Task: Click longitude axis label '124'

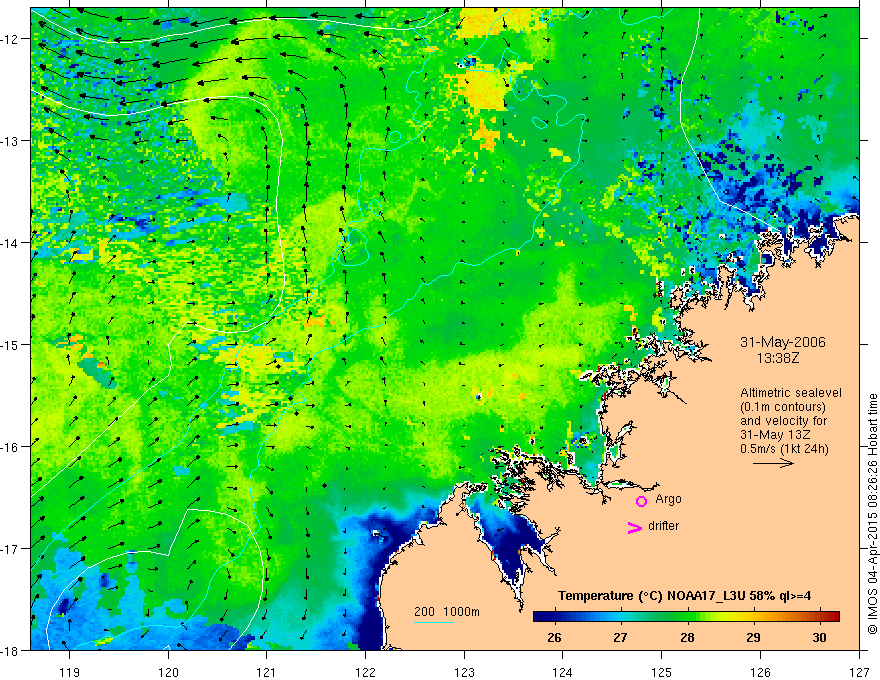Action: [563, 672]
